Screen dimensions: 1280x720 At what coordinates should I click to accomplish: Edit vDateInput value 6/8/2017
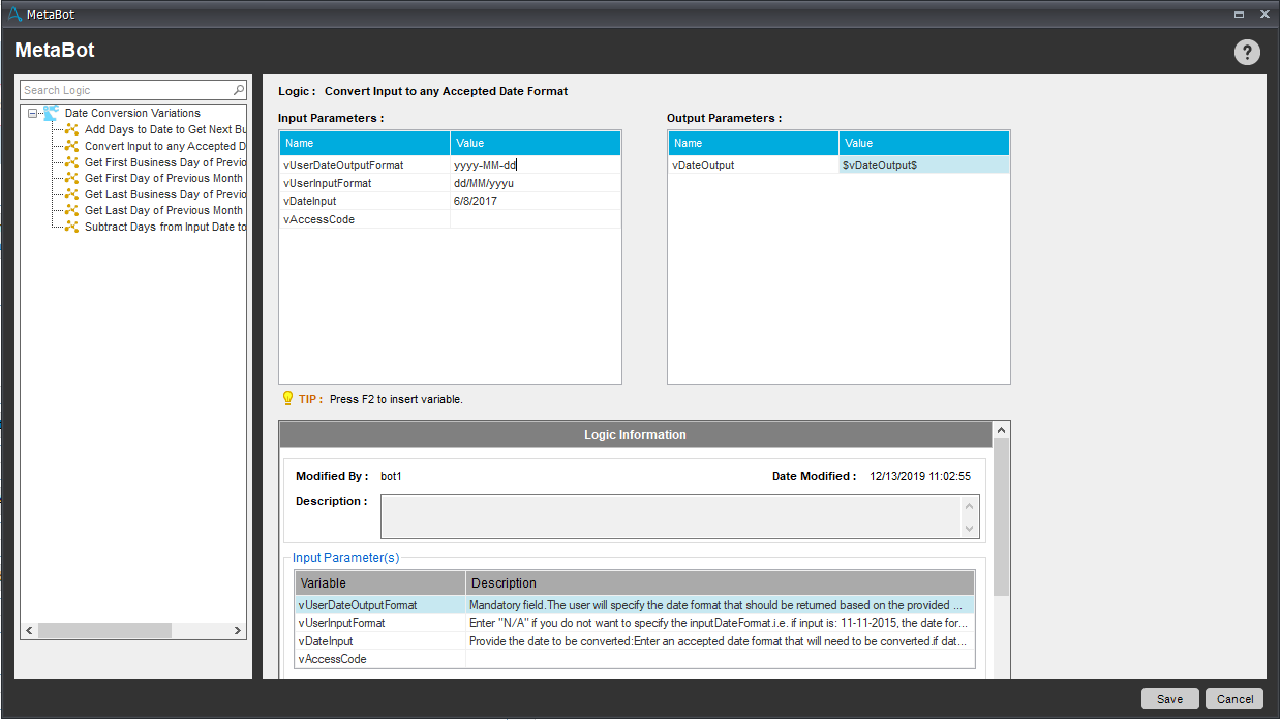coord(535,201)
